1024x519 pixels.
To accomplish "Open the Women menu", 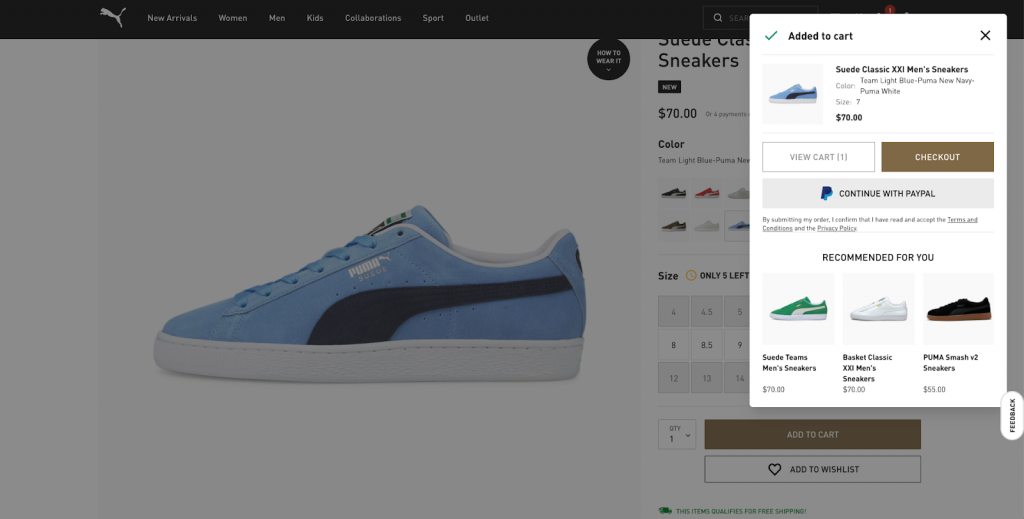I will [x=232, y=18].
